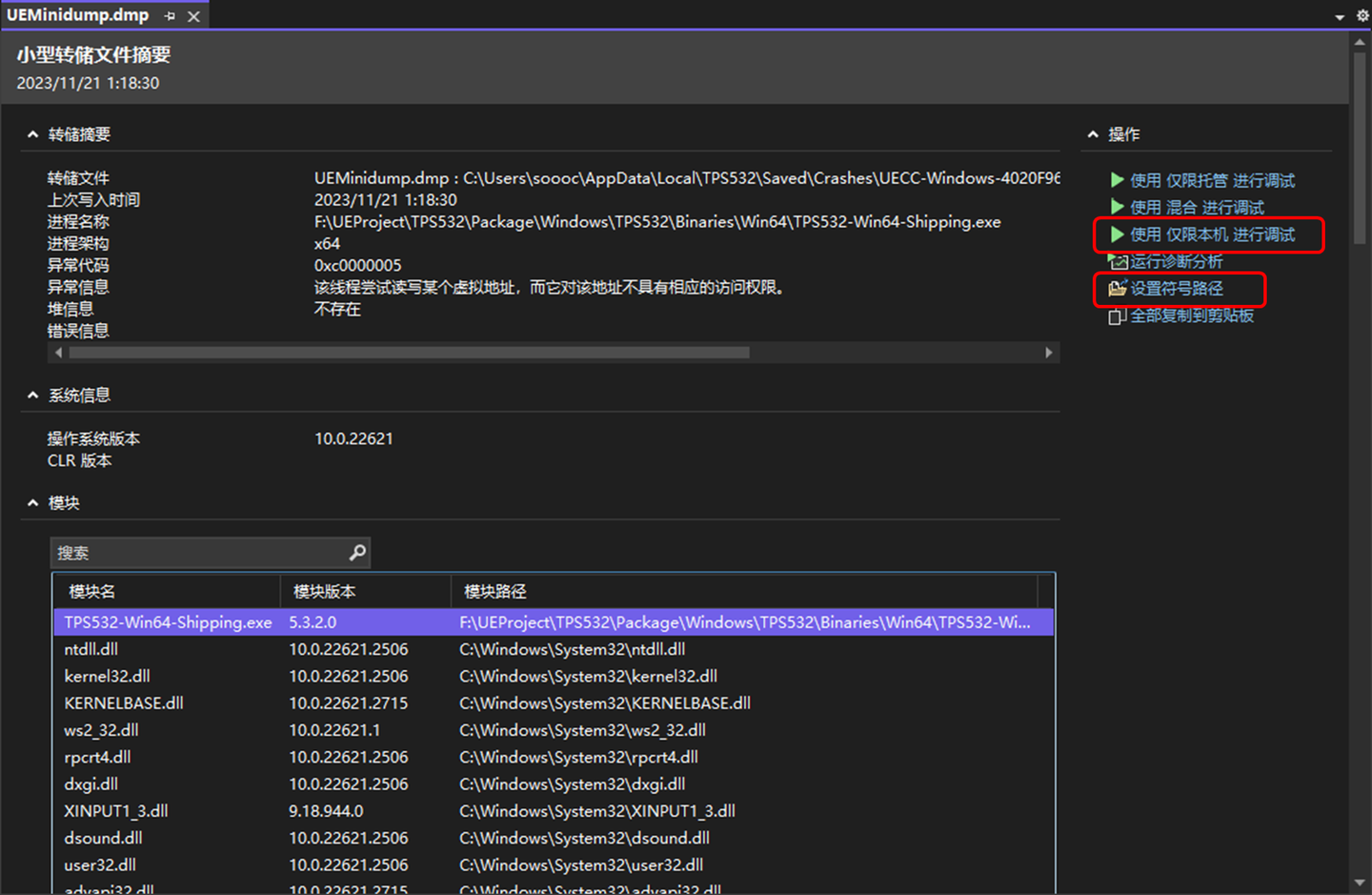Click the magnifier icon in module search box
Viewport: 1372px width, 895px height.
[357, 552]
